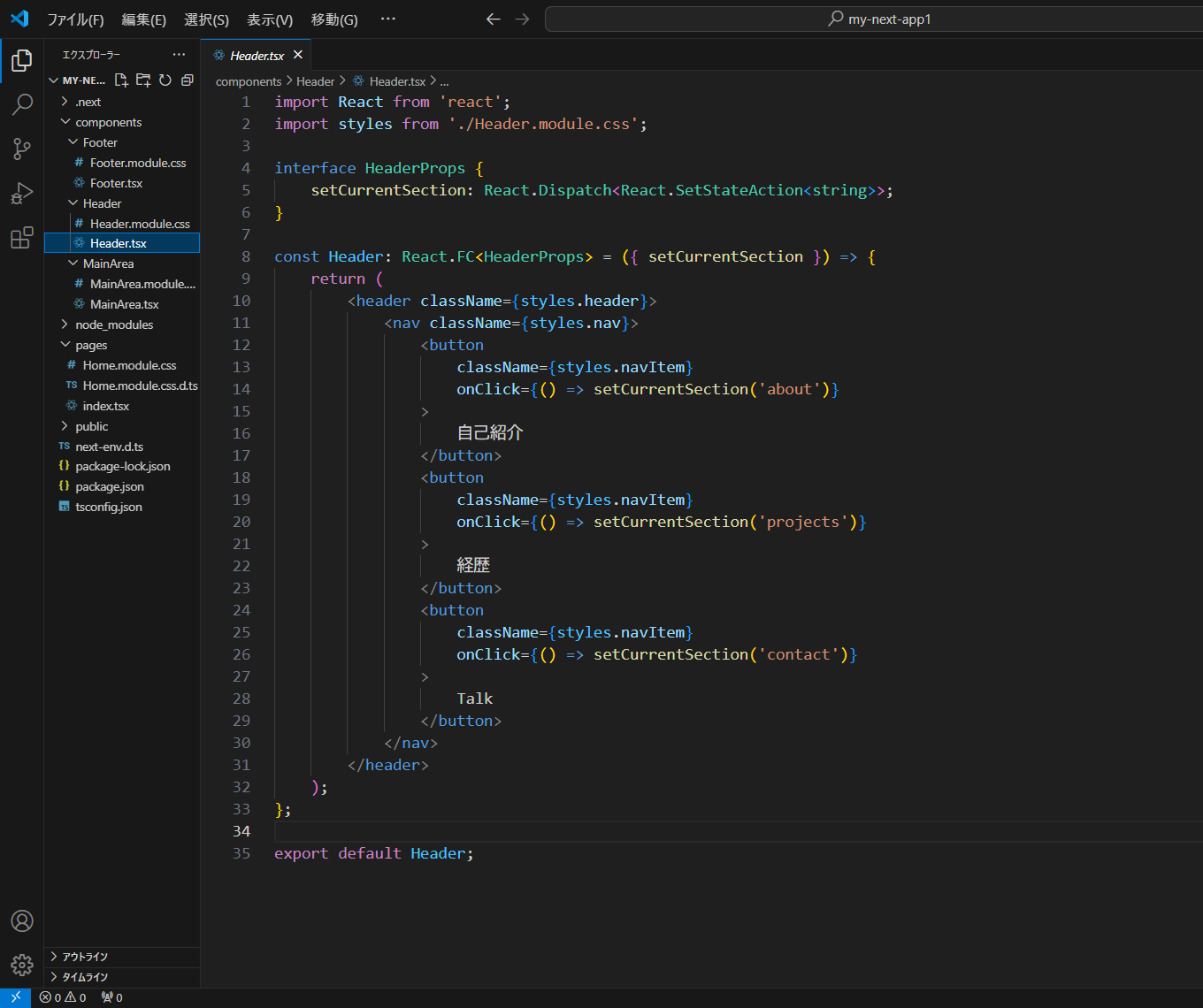1203x1008 pixels.
Task: Open the Extensions view
Action: (22, 238)
